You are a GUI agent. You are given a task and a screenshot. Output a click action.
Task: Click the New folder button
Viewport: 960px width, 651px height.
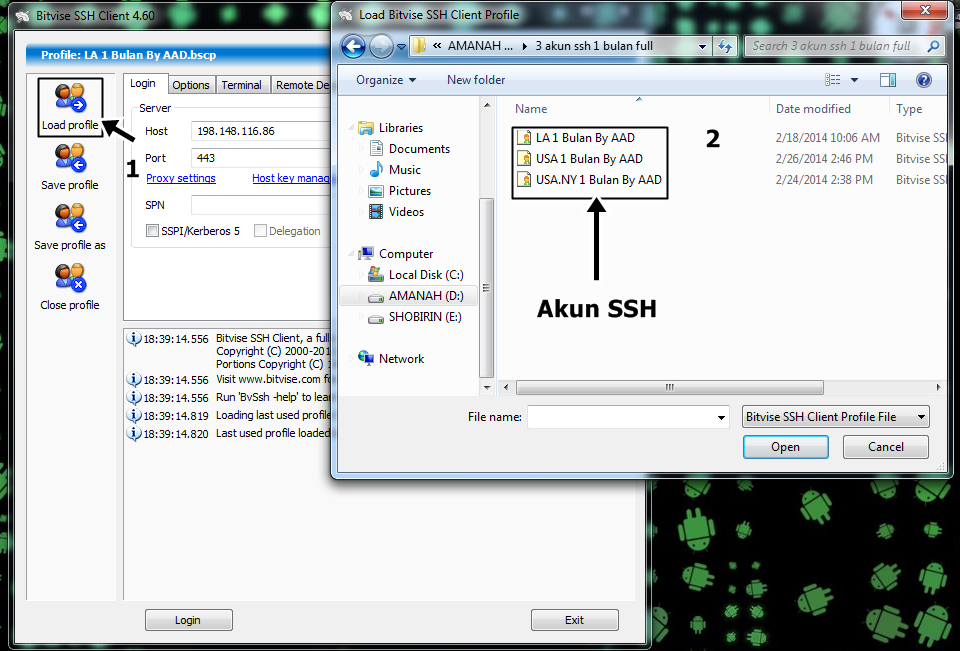pos(476,80)
